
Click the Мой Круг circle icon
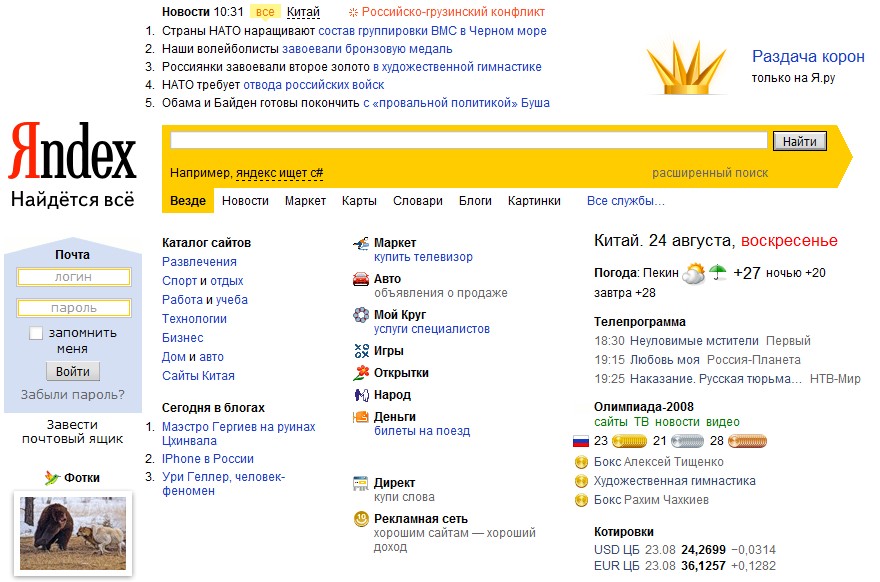click(x=361, y=315)
